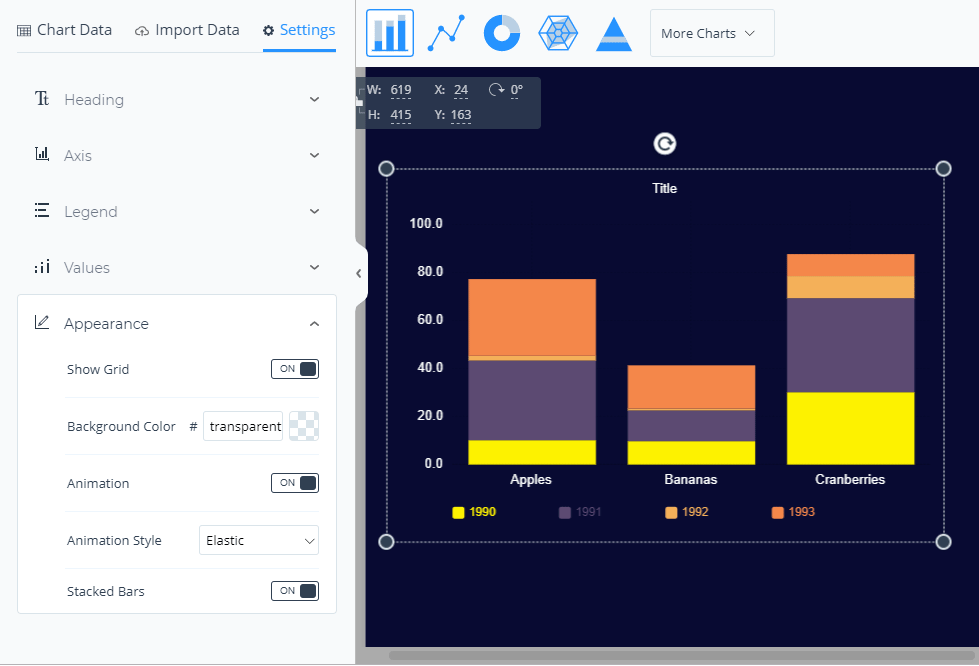Toggle off Stacked Bars
The width and height of the screenshot is (979, 666).
click(295, 591)
